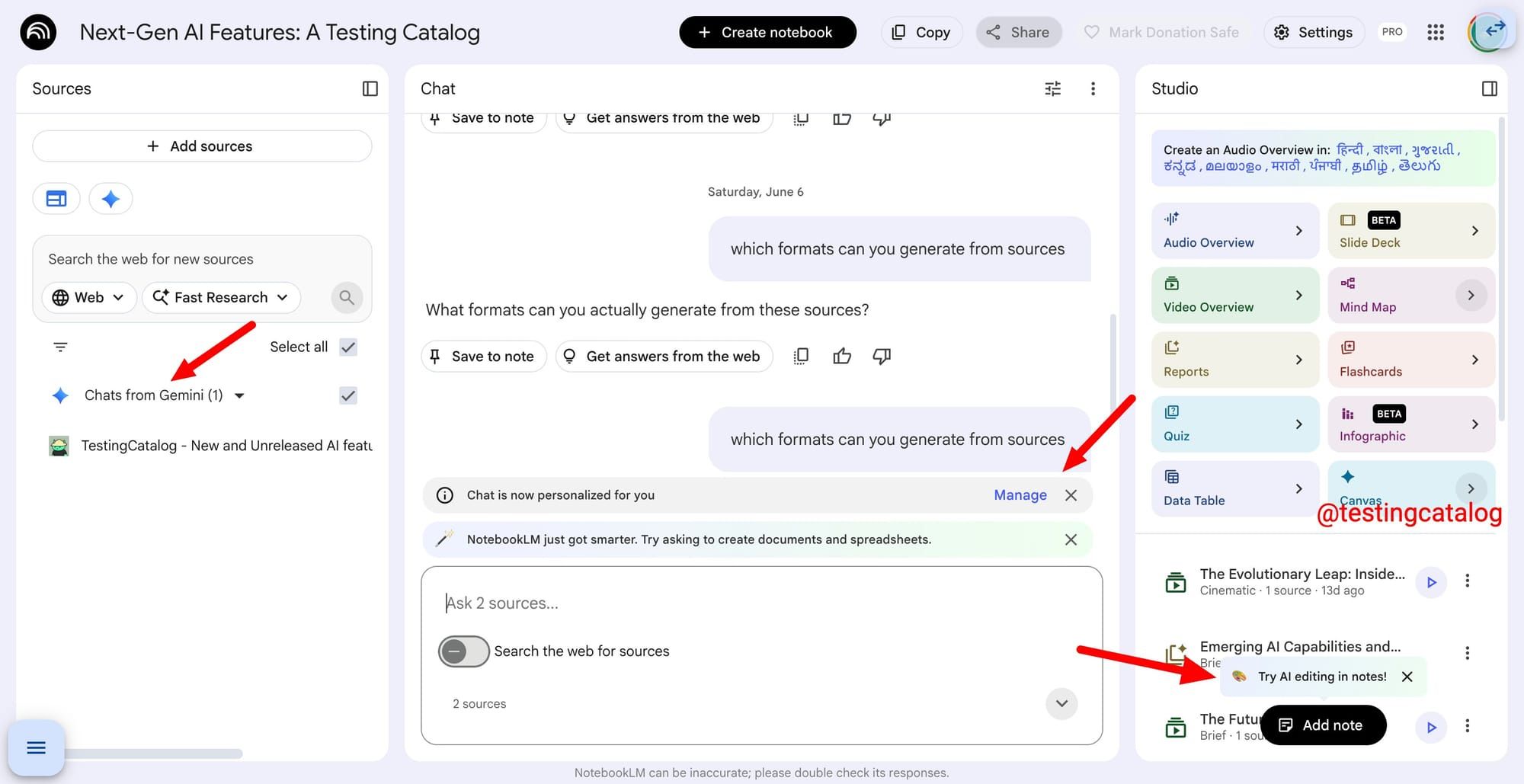
Task: Click the latest Save to note button
Action: coord(483,356)
